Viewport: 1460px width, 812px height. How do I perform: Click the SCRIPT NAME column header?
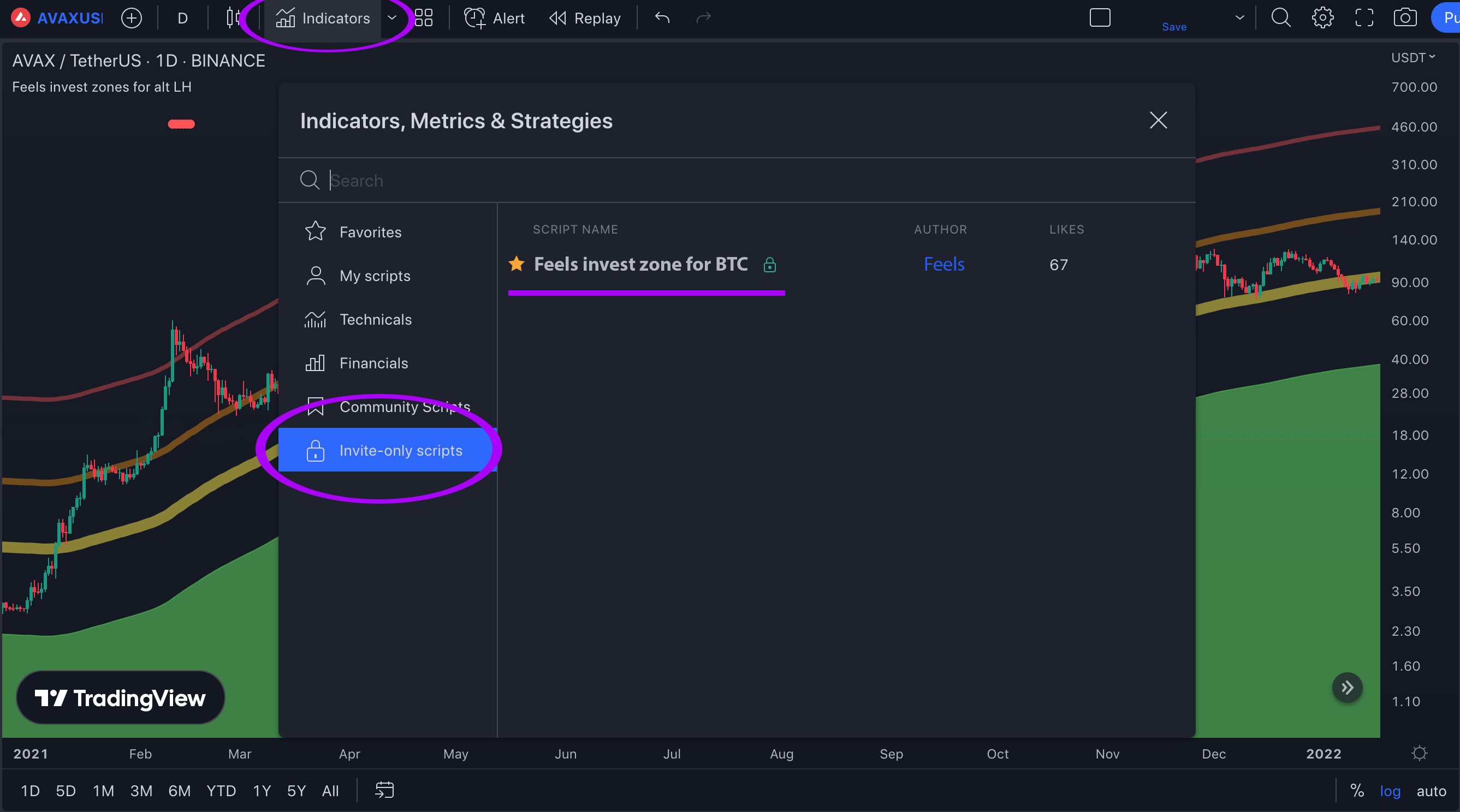click(x=575, y=230)
